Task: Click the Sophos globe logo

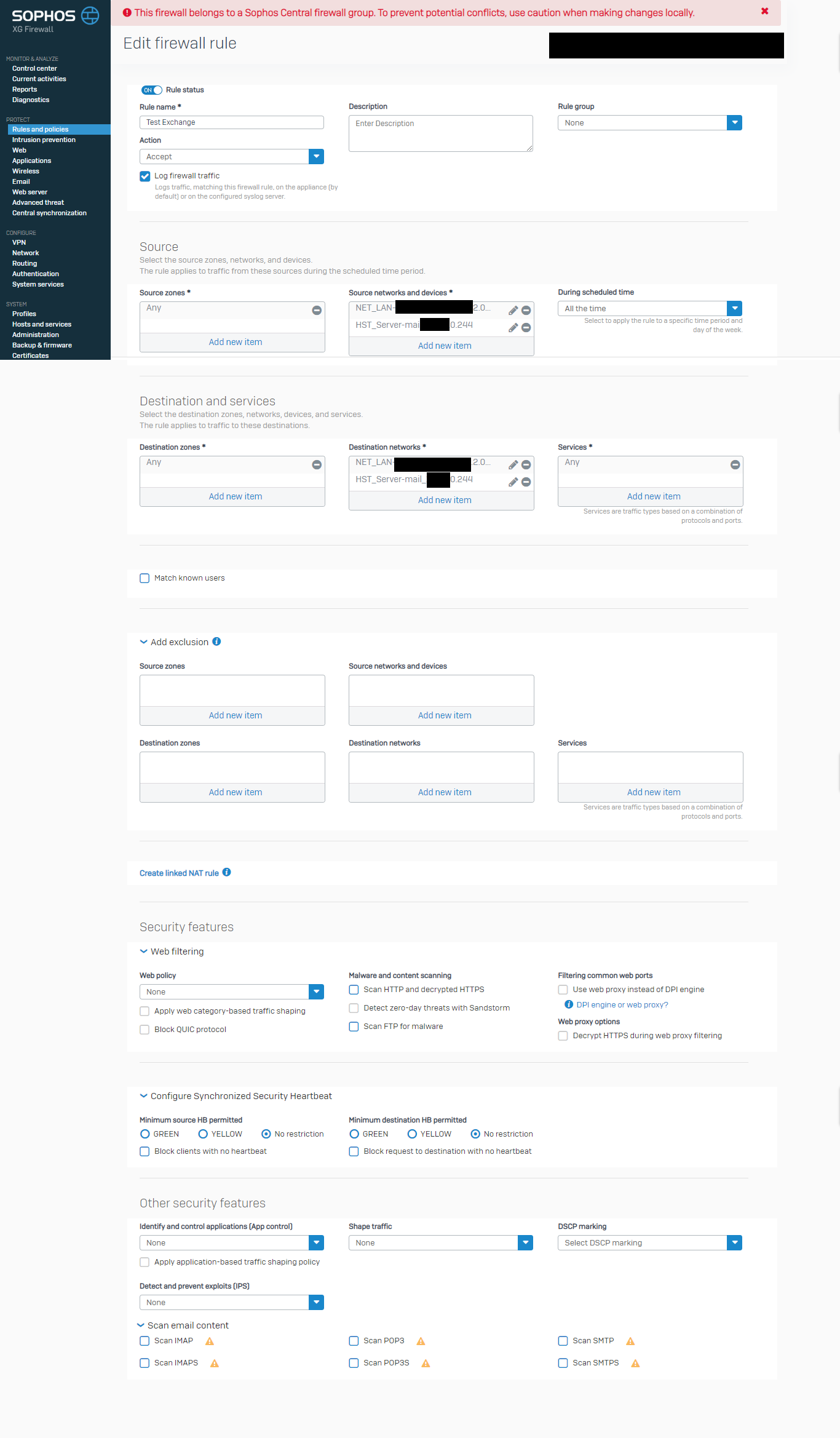Action: [90, 15]
